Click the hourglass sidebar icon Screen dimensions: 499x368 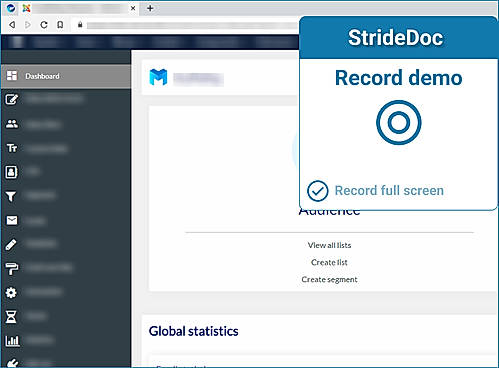point(11,317)
